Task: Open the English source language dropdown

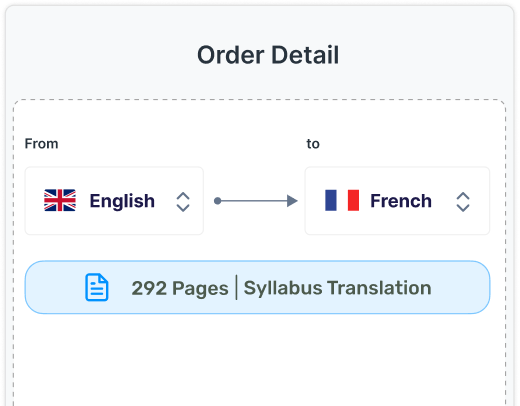Action: coord(114,201)
